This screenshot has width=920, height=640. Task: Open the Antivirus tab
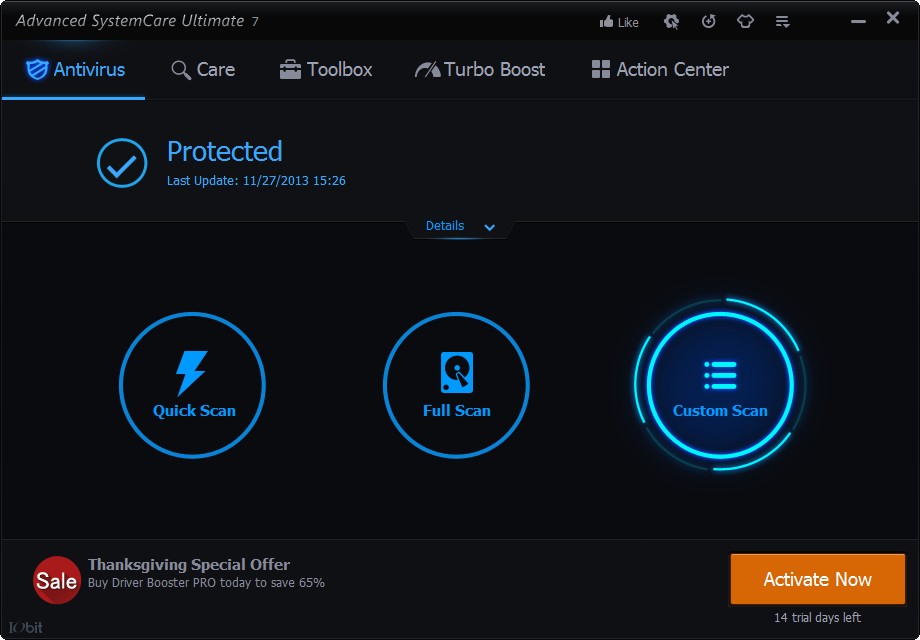pyautogui.click(x=75, y=70)
